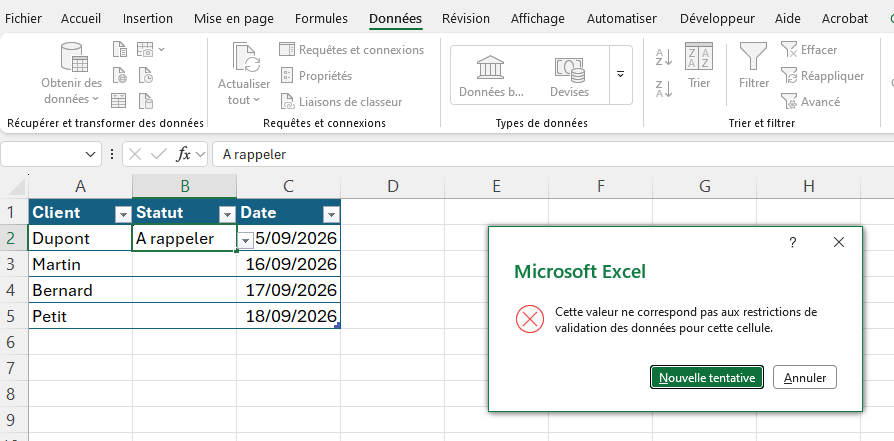This screenshot has height=441, width=894.
Task: Open the Trier sort dialog
Action: [x=699, y=66]
